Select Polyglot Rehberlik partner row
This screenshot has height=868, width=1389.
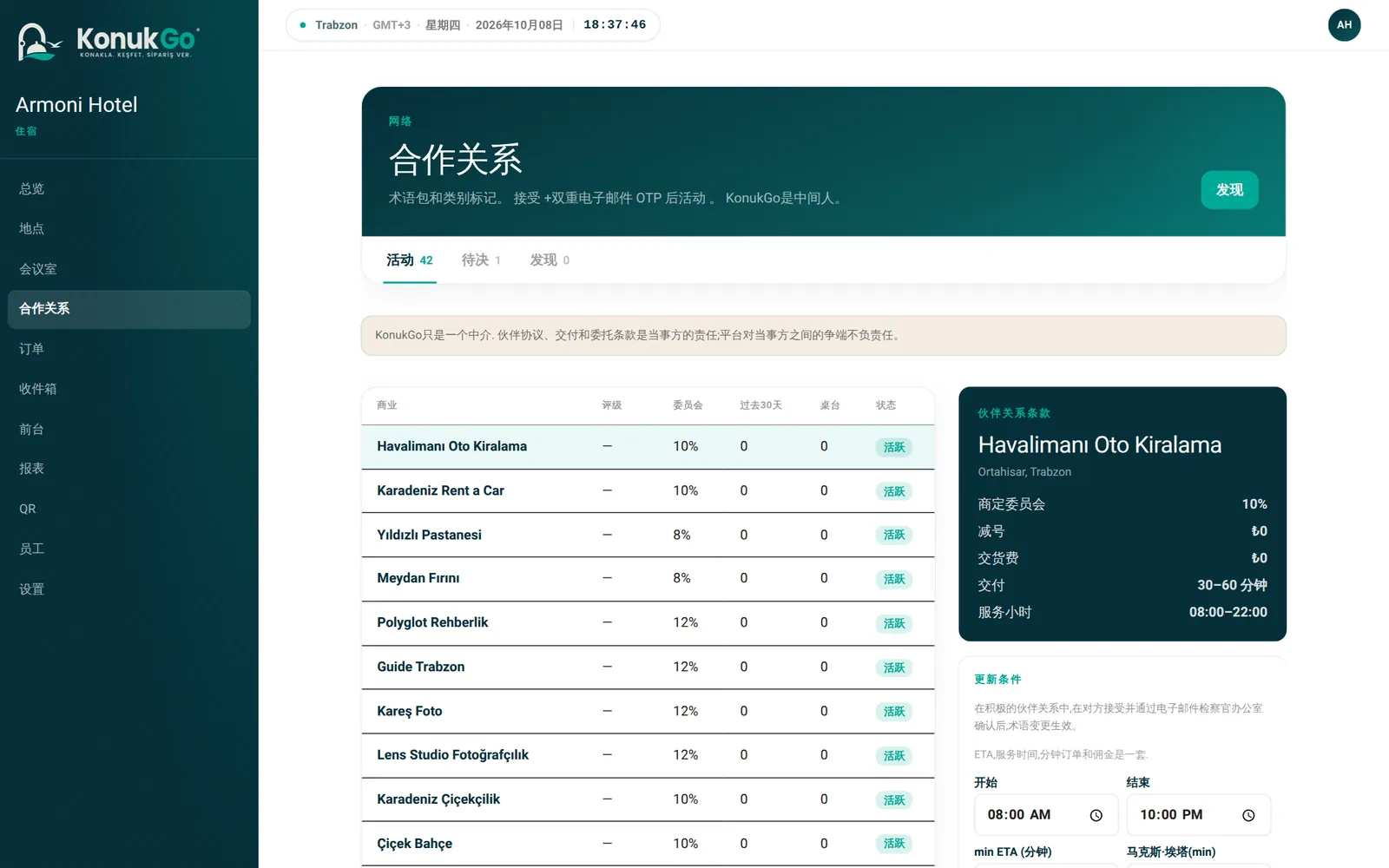point(648,622)
